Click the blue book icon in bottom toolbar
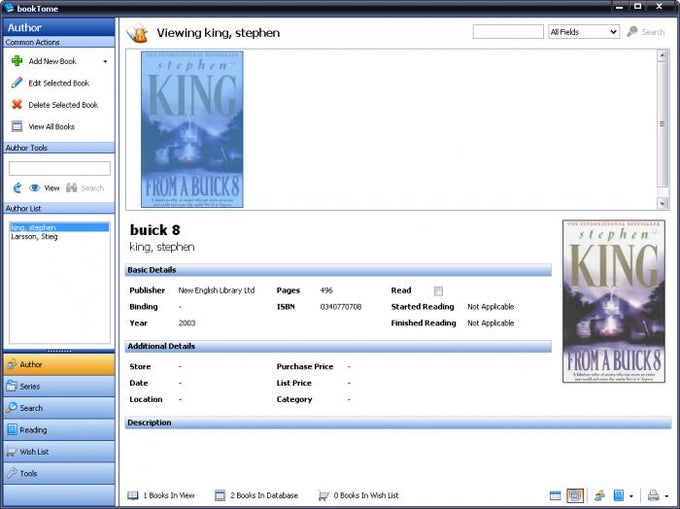Screen dimensions: 680x509 click(x=619, y=495)
